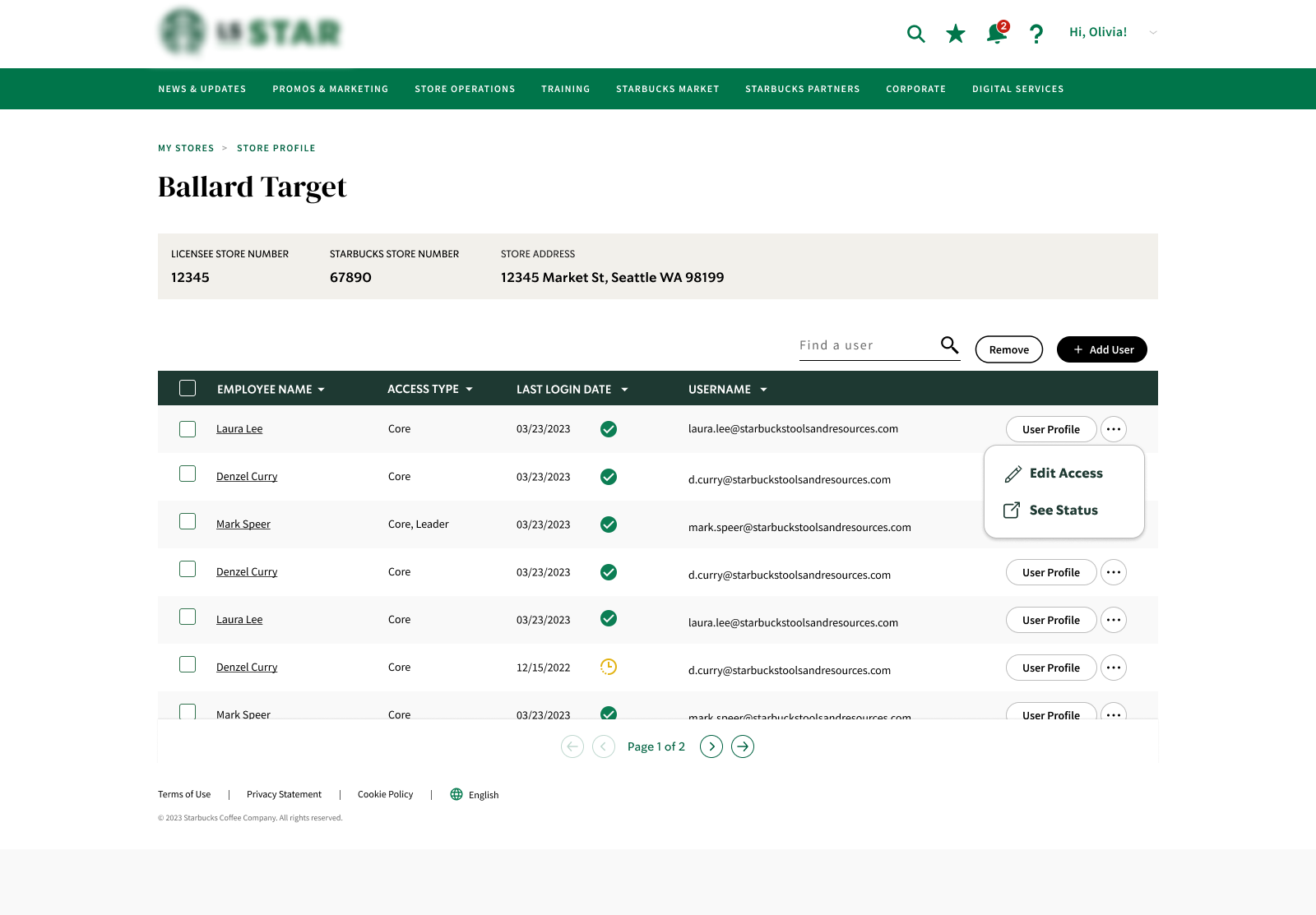Open Privacy Statement link

click(284, 794)
